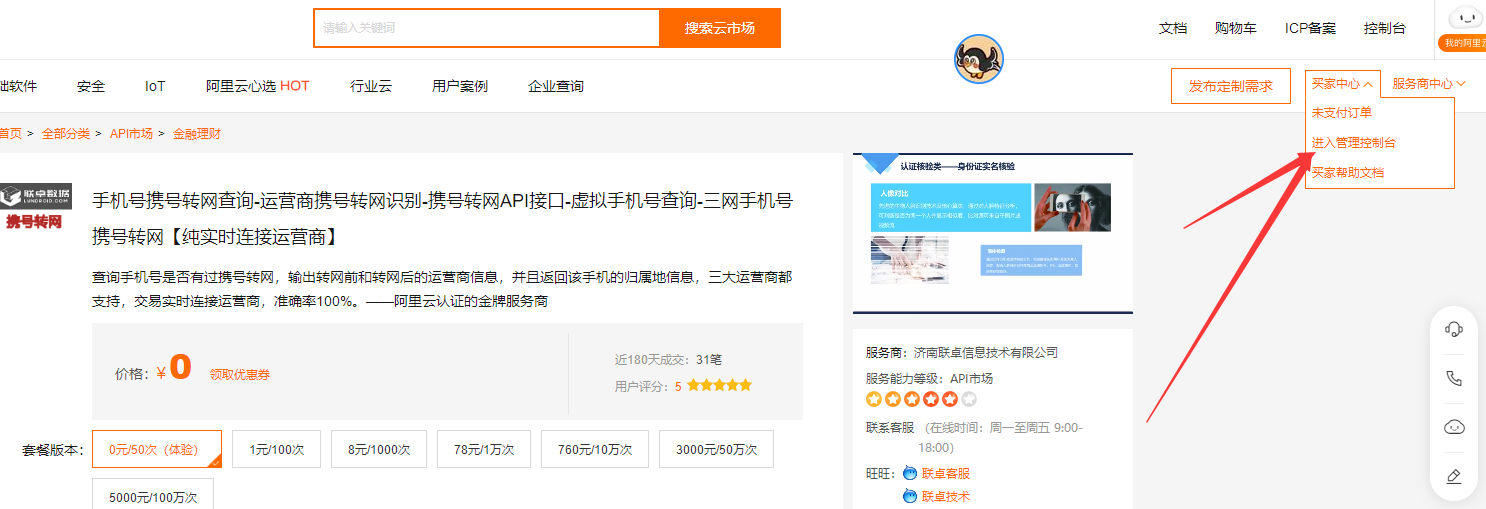The width and height of the screenshot is (1486, 509).
Task: Choose 进入管理控制台 in buyer menu
Action: click(x=1354, y=142)
